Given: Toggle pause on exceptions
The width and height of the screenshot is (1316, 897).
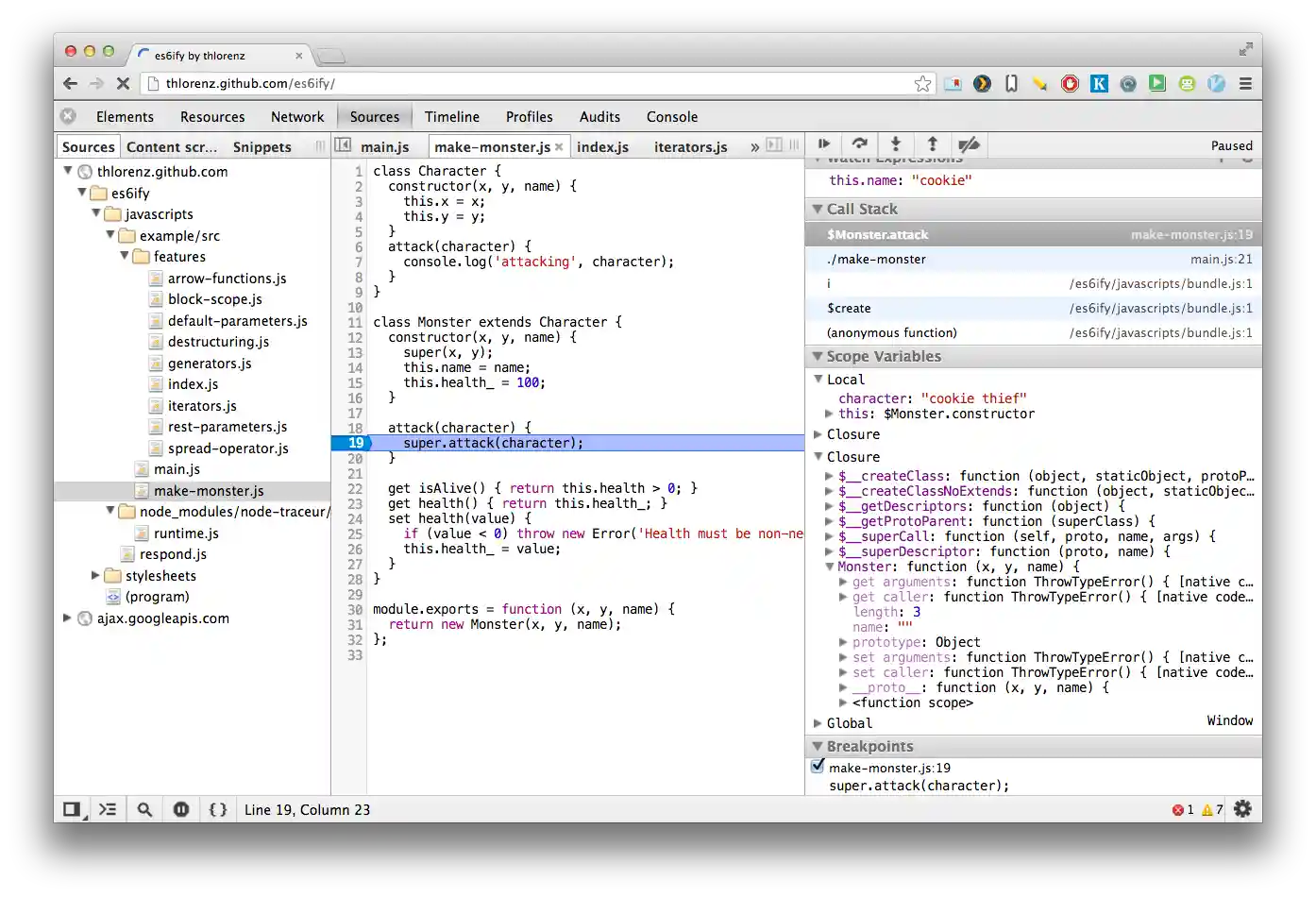Looking at the screenshot, I should (181, 809).
